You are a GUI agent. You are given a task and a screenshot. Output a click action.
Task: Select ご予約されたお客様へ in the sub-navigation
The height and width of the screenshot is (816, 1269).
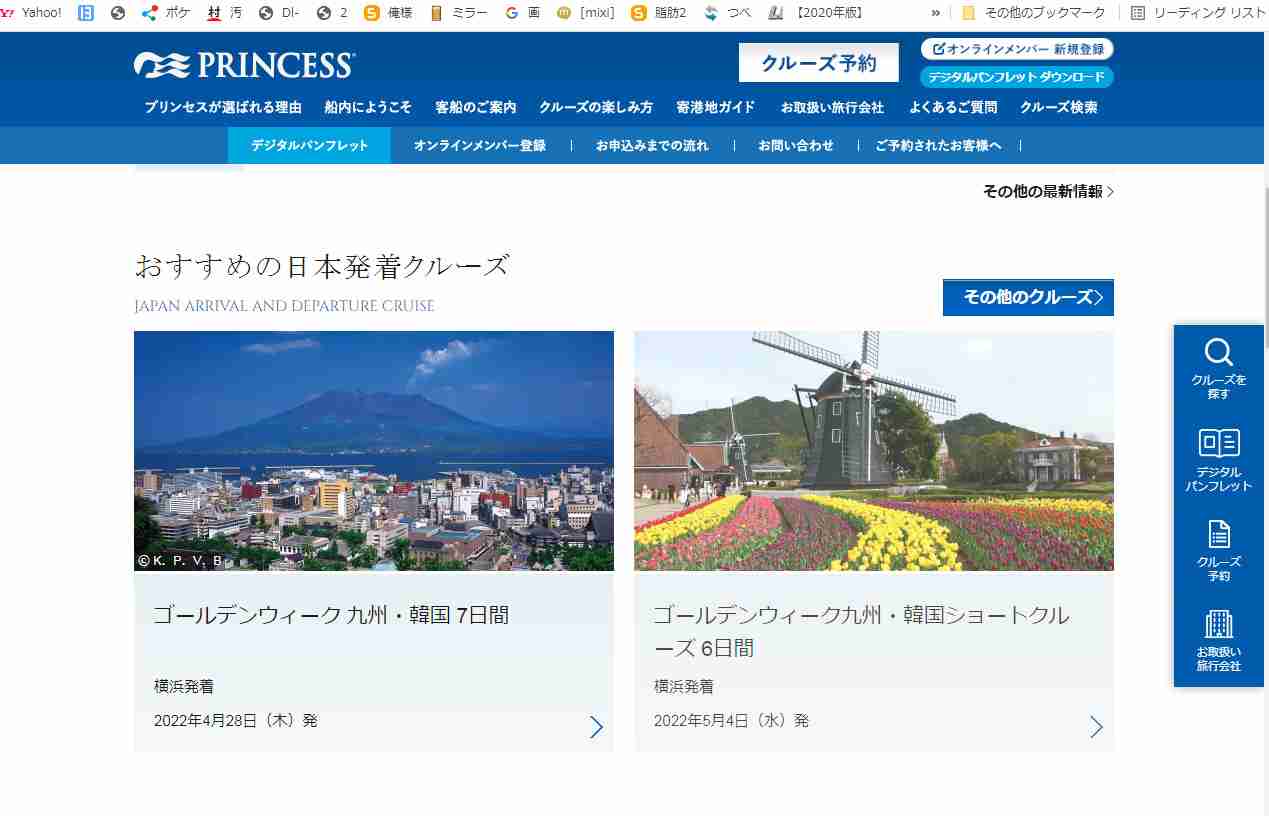click(938, 145)
